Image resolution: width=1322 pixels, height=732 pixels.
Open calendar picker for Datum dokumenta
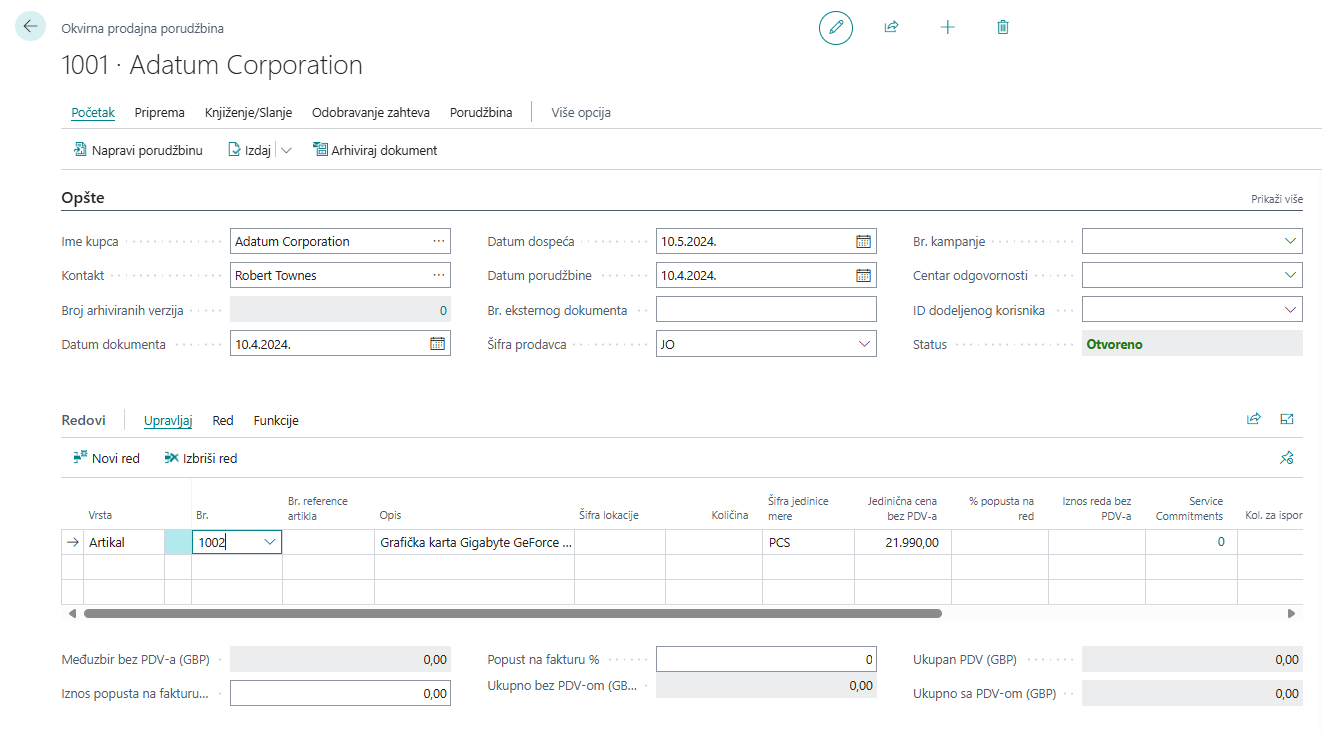pyautogui.click(x=437, y=344)
